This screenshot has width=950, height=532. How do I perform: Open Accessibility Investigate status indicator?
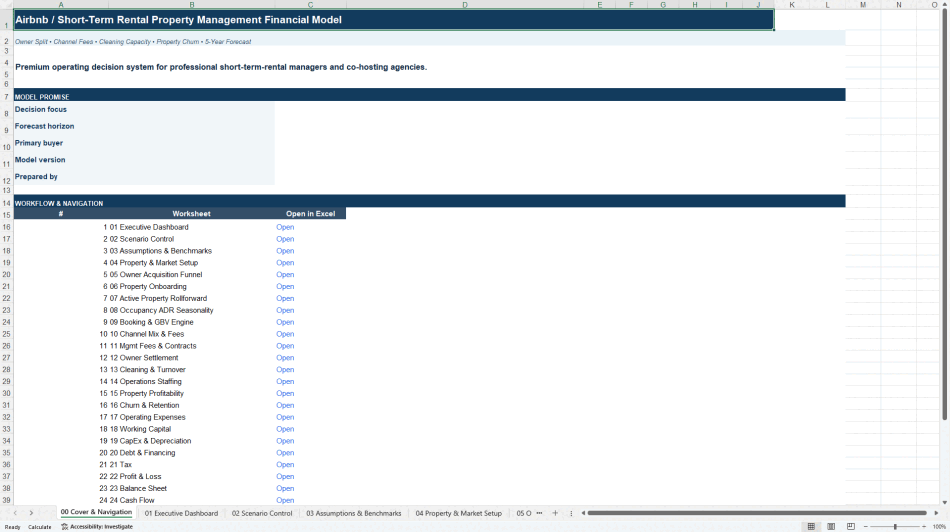pos(97,527)
